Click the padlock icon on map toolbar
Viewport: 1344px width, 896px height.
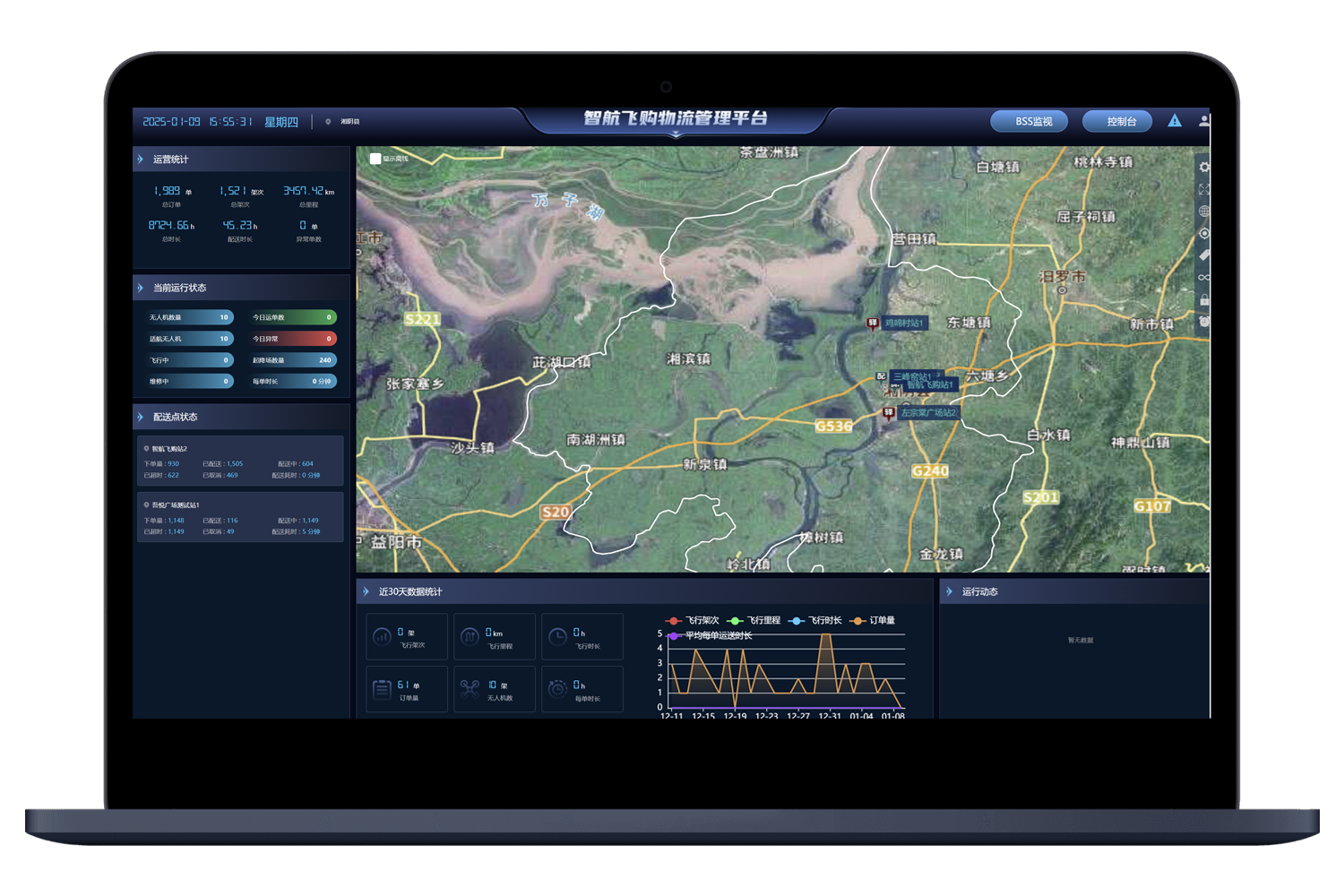(1203, 299)
